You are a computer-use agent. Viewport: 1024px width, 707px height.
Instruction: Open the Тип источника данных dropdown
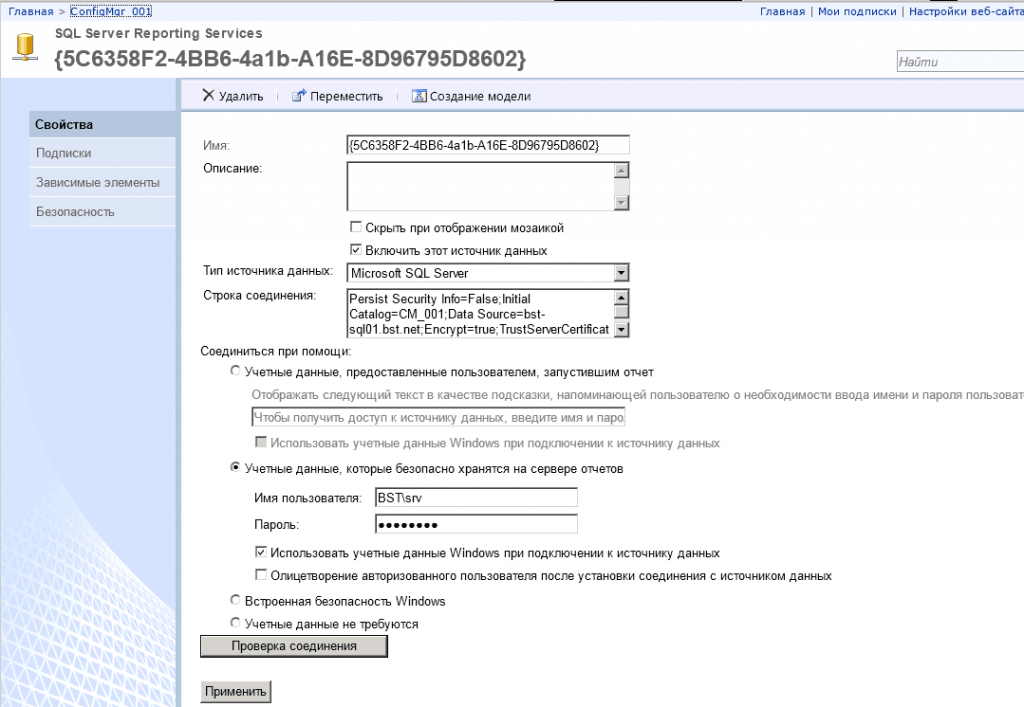pyautogui.click(x=621, y=272)
